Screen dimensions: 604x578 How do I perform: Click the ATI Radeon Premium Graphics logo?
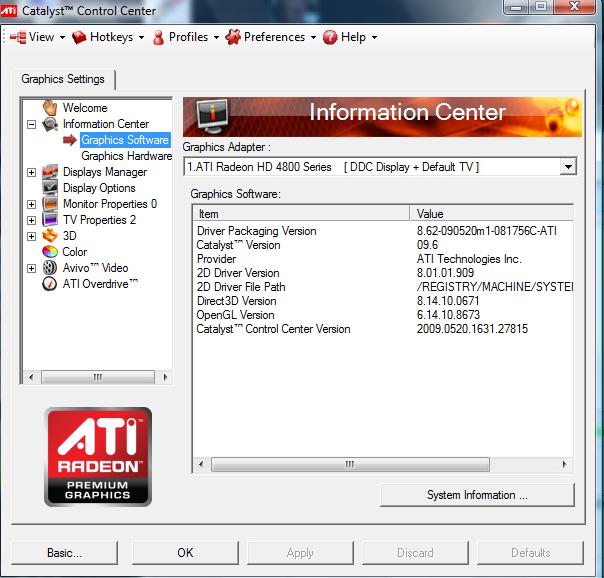point(98,456)
